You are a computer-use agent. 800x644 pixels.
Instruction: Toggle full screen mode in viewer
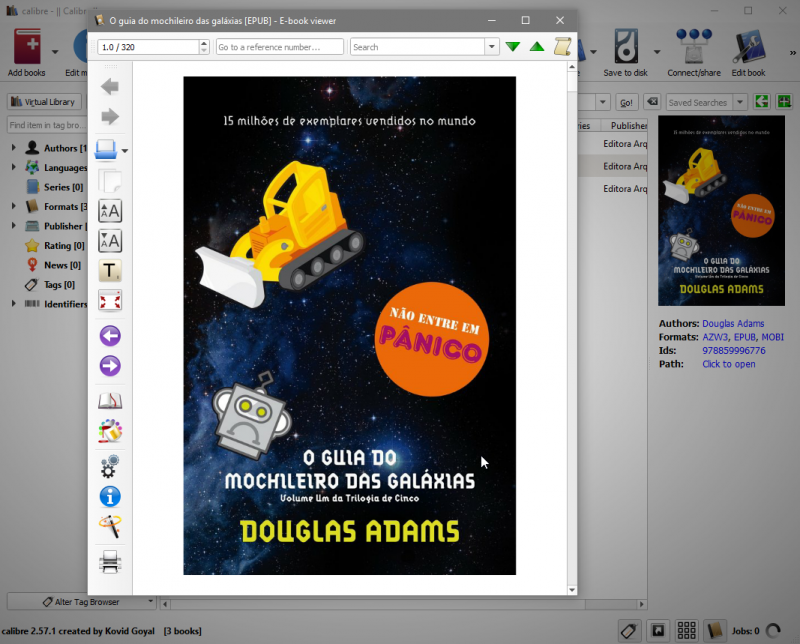[110, 301]
